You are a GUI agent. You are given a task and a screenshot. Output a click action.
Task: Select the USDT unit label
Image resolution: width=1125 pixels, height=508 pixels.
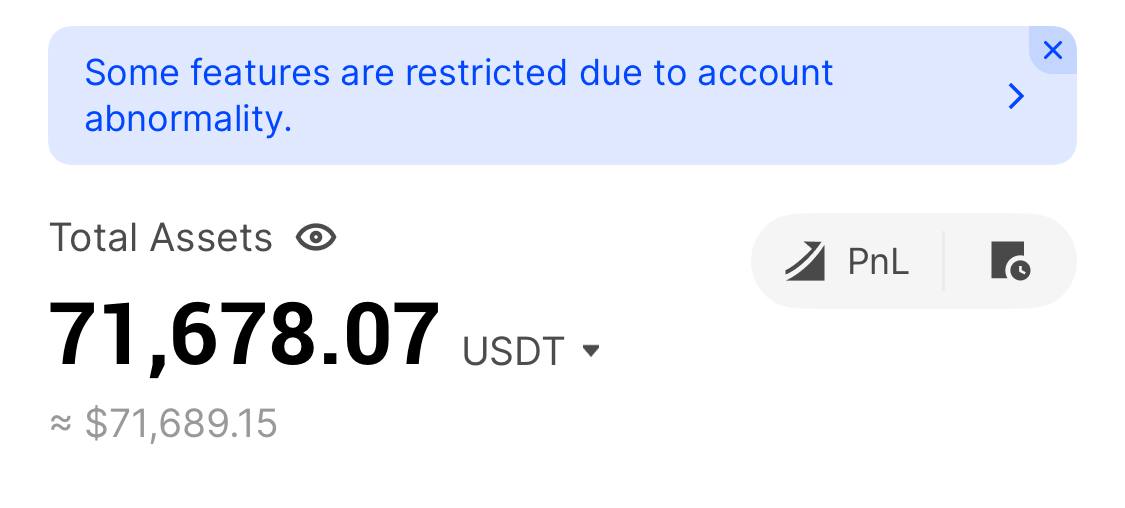[513, 352]
